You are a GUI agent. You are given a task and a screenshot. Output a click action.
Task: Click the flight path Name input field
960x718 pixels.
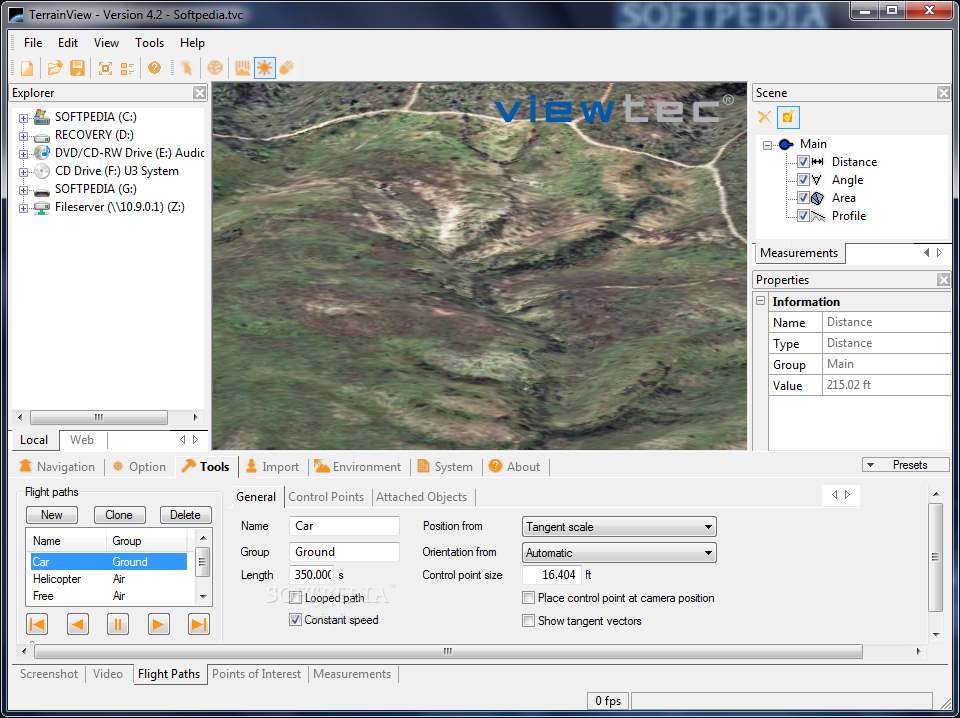click(x=344, y=526)
